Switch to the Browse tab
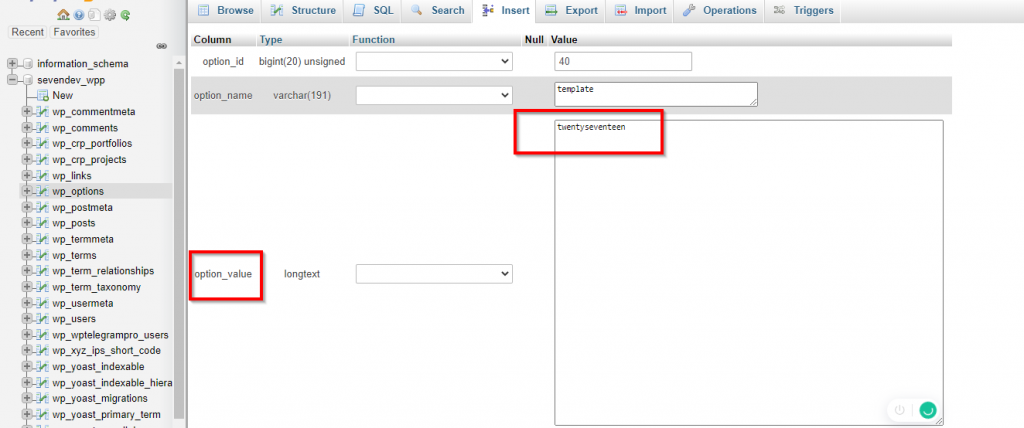1024x428 pixels. [225, 10]
